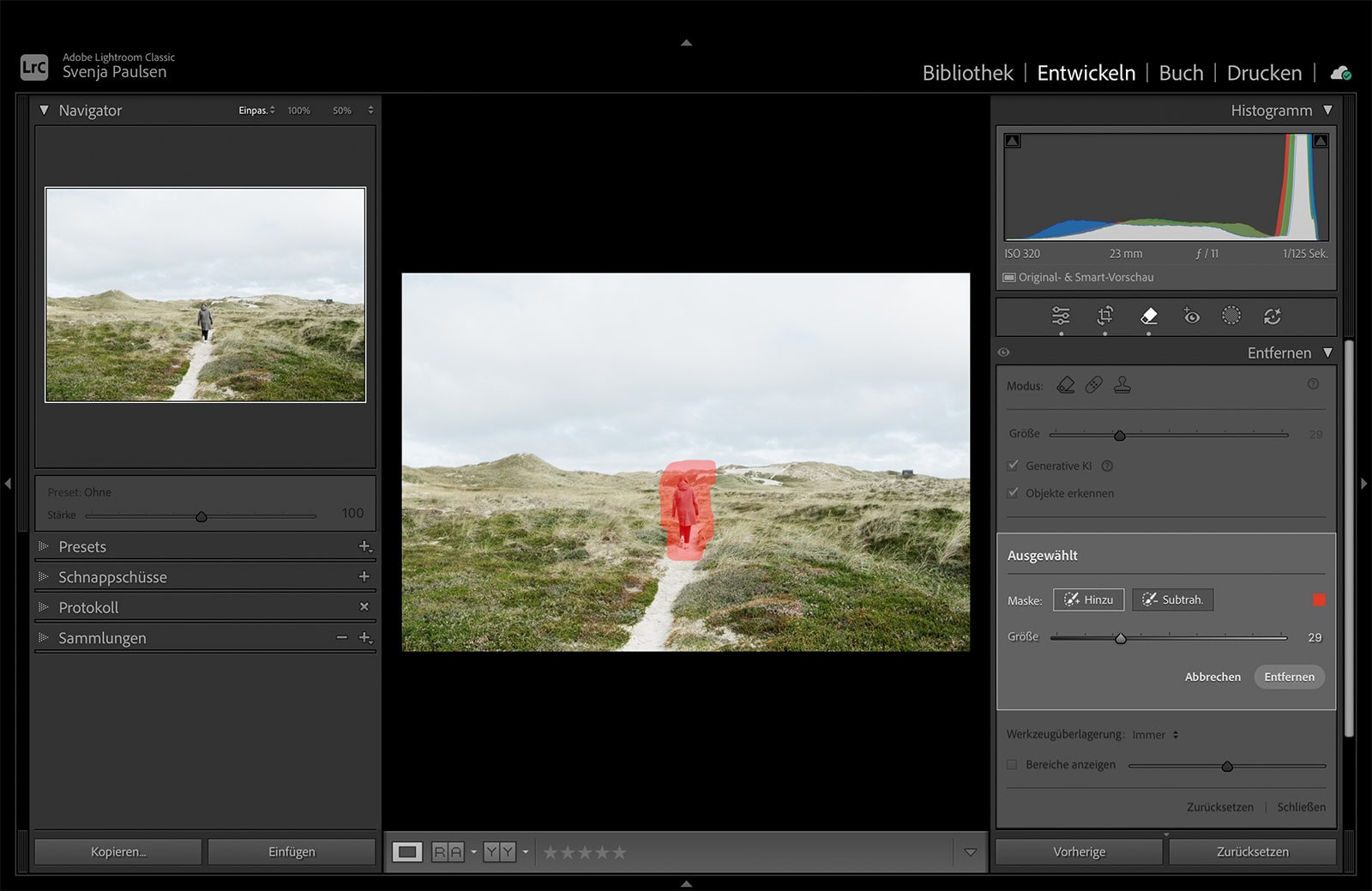Image resolution: width=1372 pixels, height=891 pixels.
Task: Collapse right panel with edge arrow
Action: (1364, 484)
